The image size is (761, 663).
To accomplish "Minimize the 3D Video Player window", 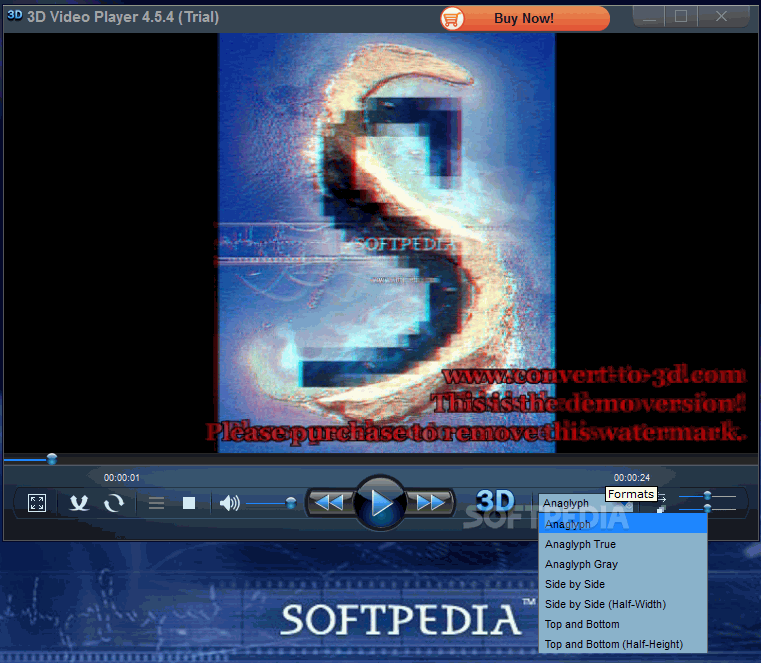I will [649, 17].
